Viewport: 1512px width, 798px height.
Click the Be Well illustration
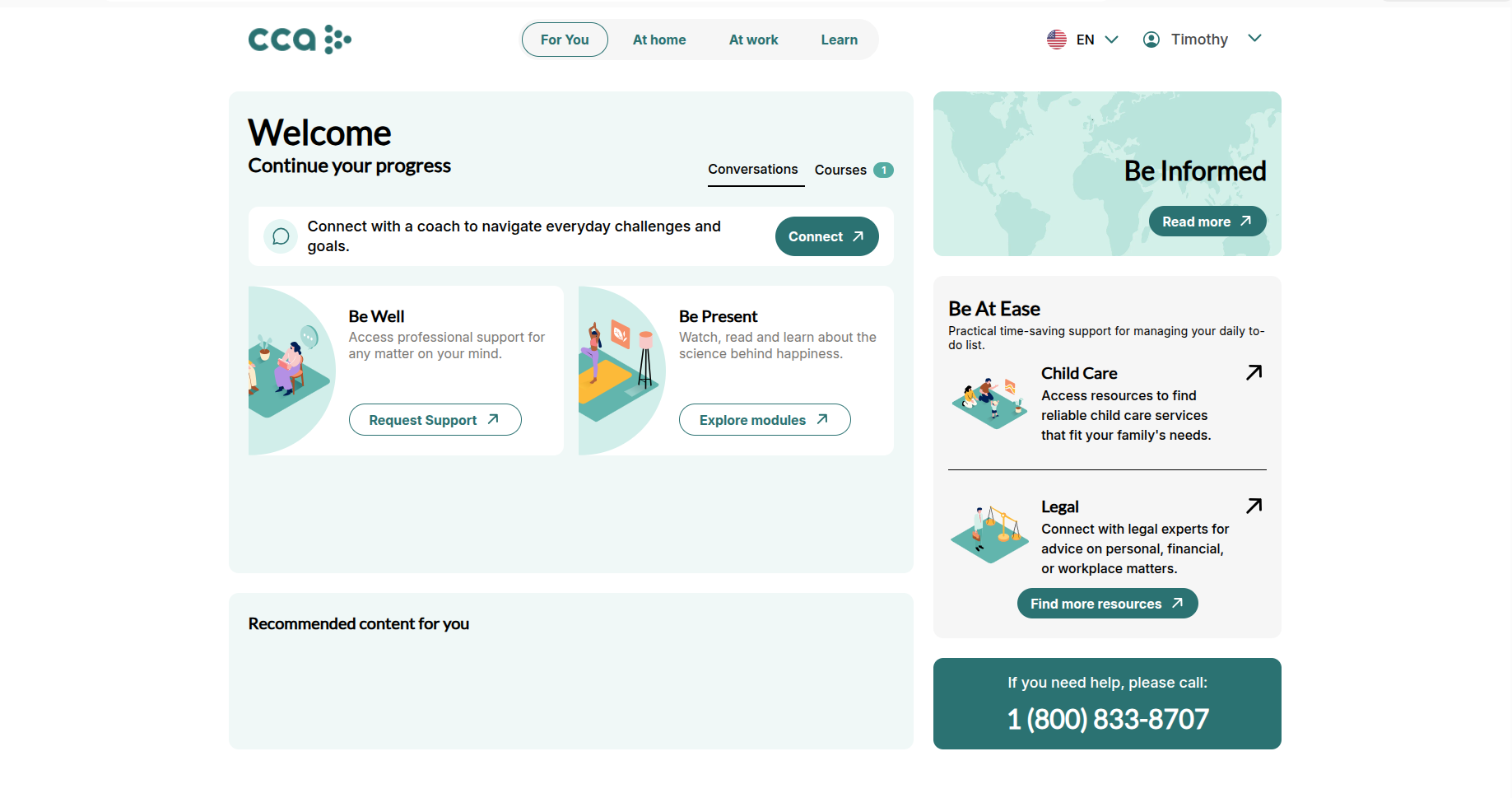[x=290, y=371]
